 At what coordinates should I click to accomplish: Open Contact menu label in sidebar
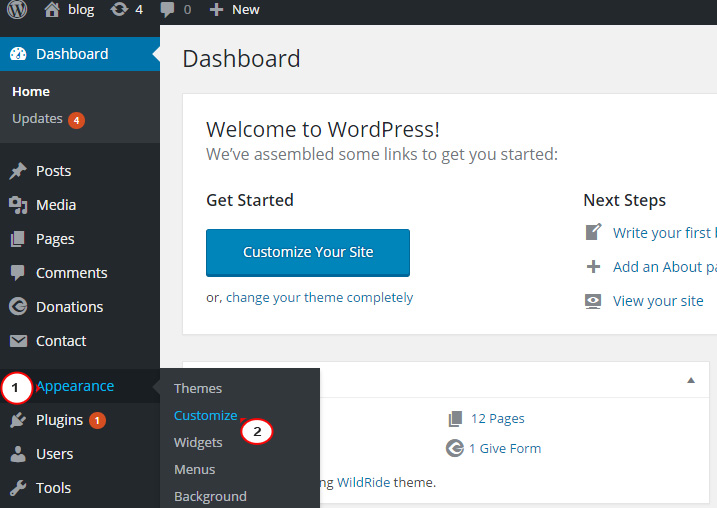pyautogui.click(x=61, y=341)
